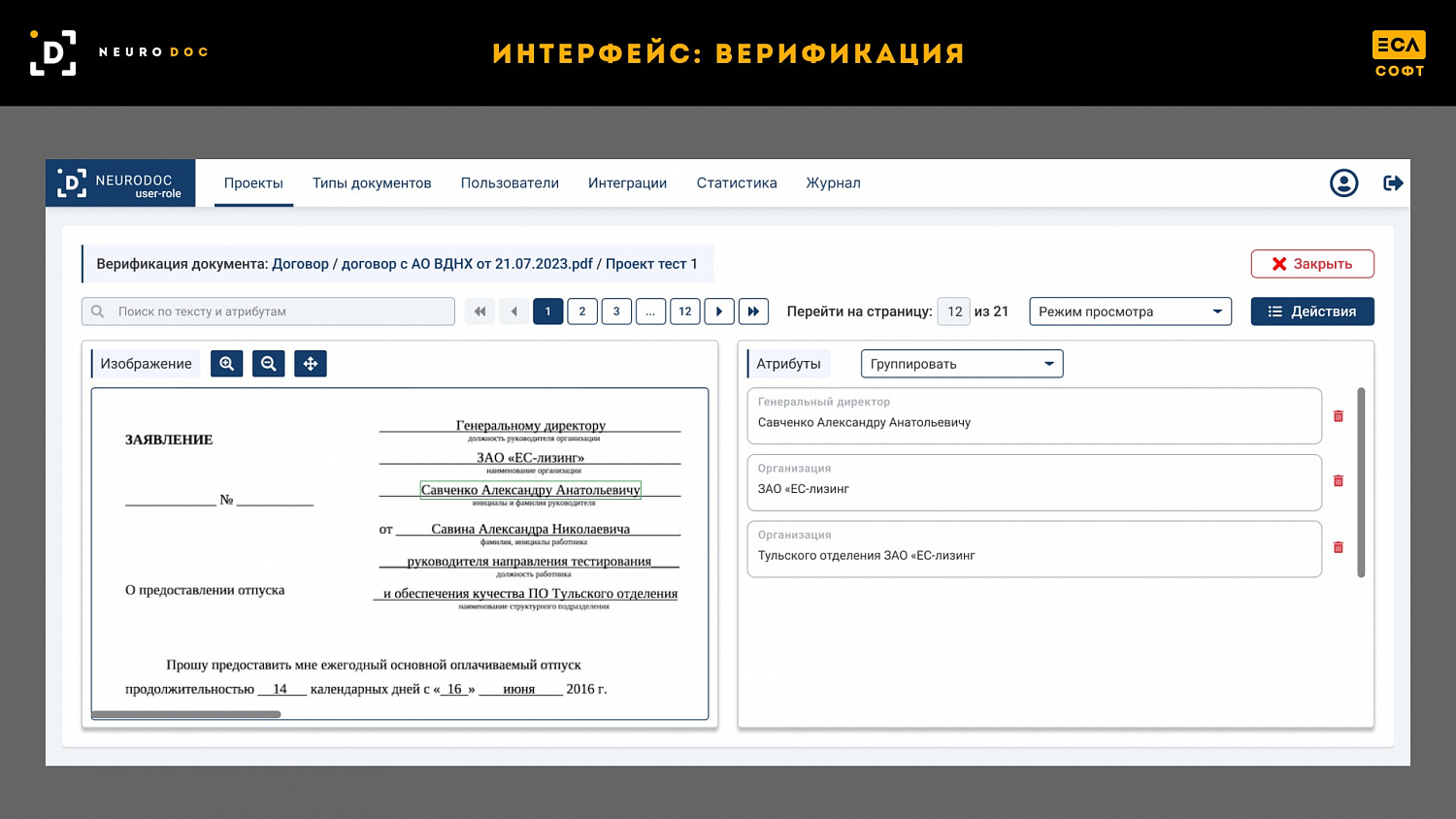The width and height of the screenshot is (1456, 819).
Task: View the Статистика tab
Action: tap(737, 183)
